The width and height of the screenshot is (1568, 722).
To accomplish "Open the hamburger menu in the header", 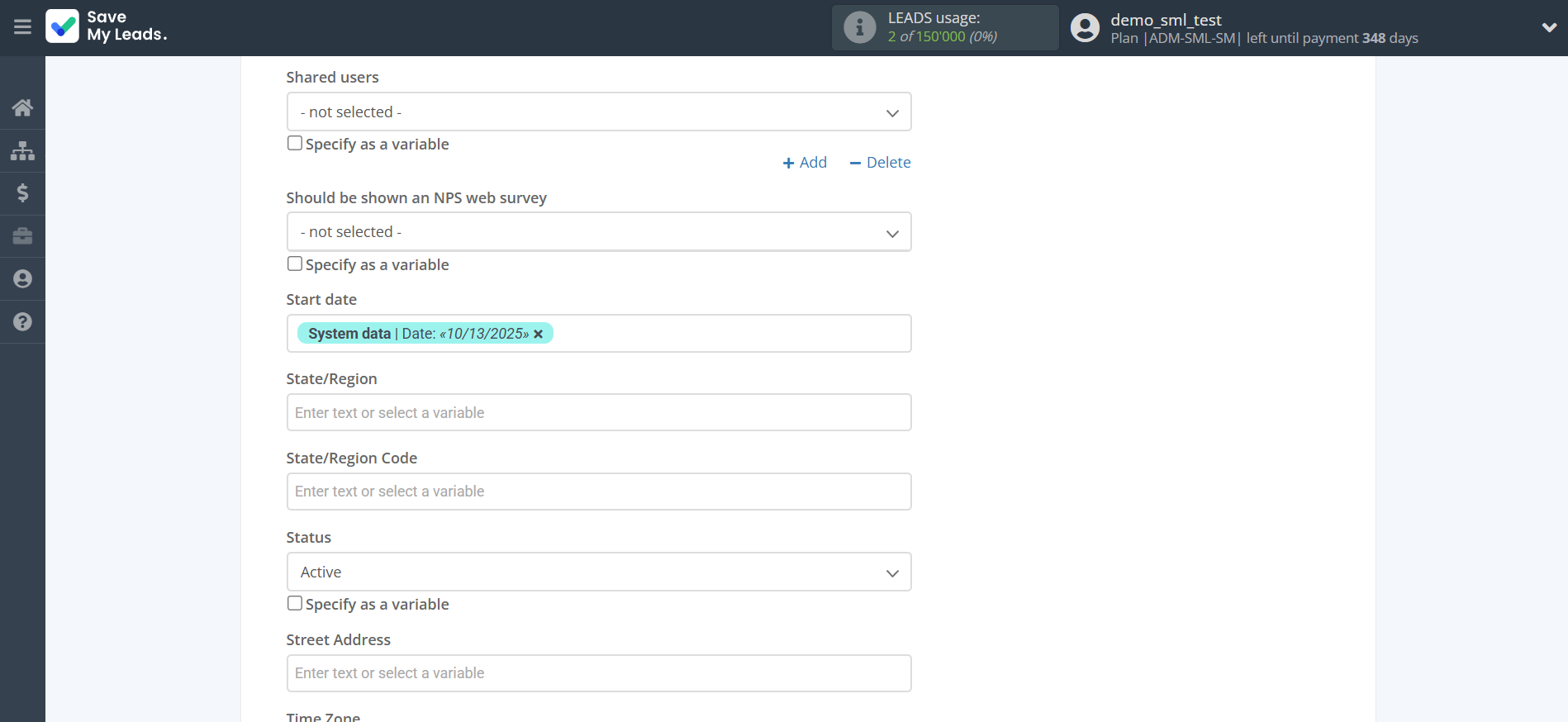I will click(x=22, y=27).
